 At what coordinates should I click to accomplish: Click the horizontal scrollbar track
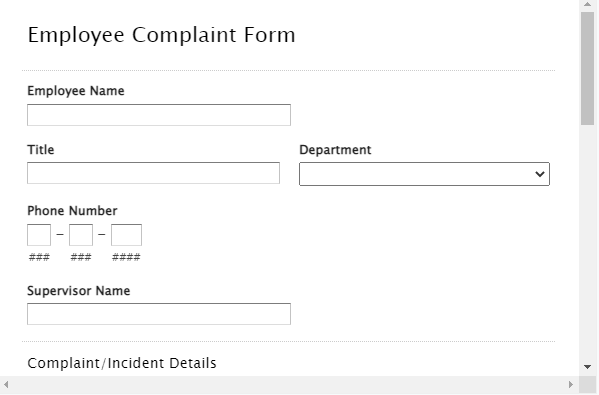click(x=288, y=384)
